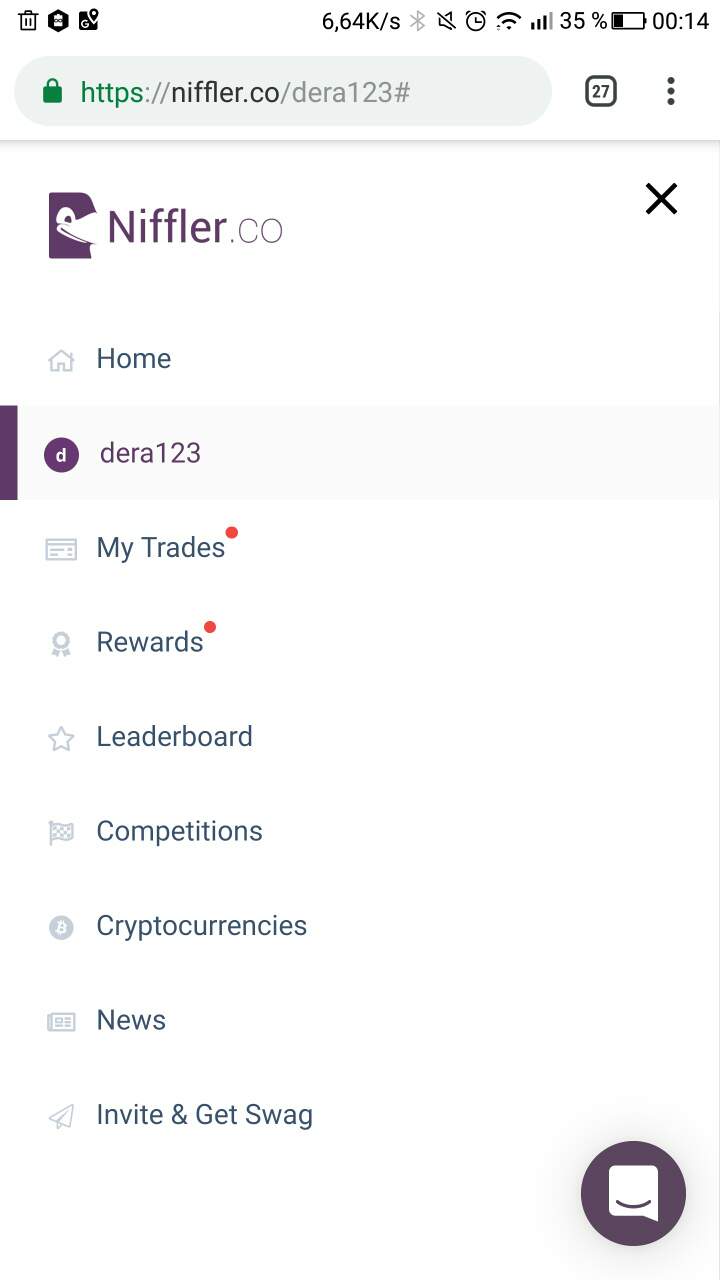This screenshot has width=720, height=1280.
Task: Click the paper plane invite icon
Action: tap(61, 1116)
